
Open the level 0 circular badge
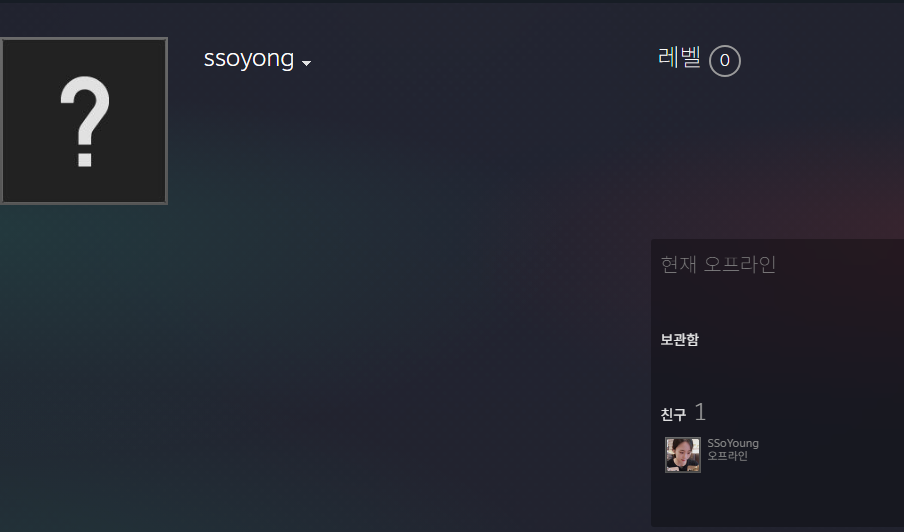pyautogui.click(x=725, y=61)
